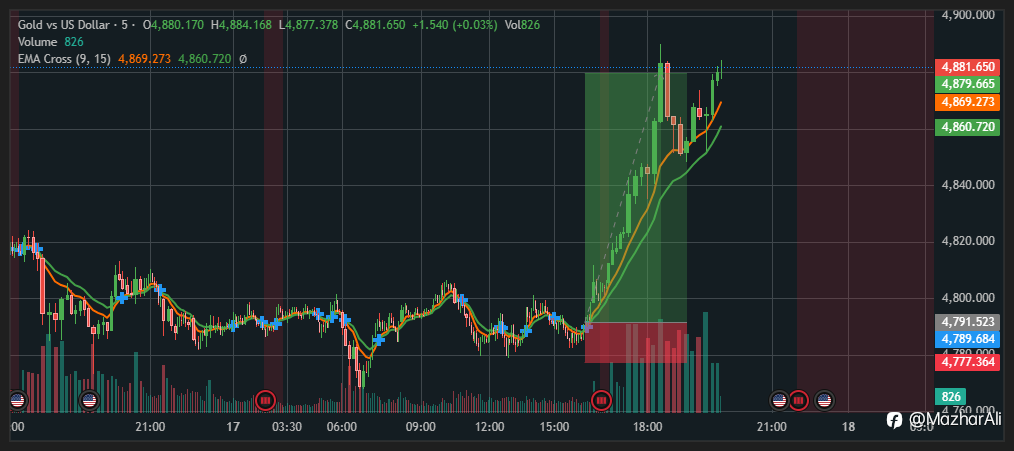Click the 4,900.000 price axis label
The image size is (1014, 451).
coord(967,16)
